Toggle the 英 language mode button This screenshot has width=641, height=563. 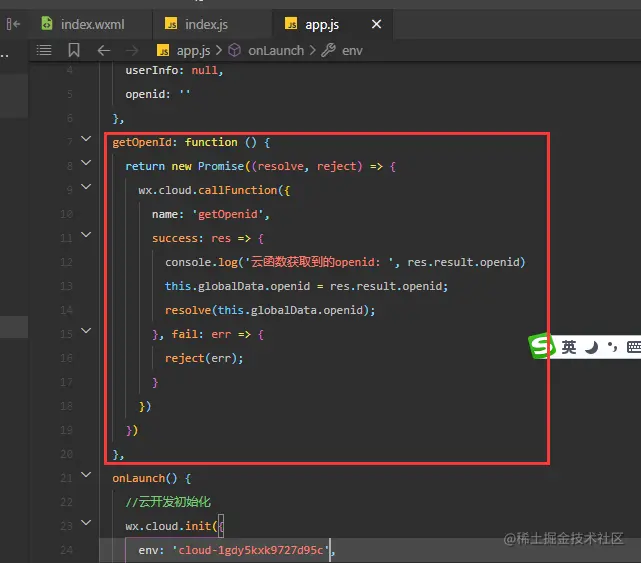coord(569,347)
